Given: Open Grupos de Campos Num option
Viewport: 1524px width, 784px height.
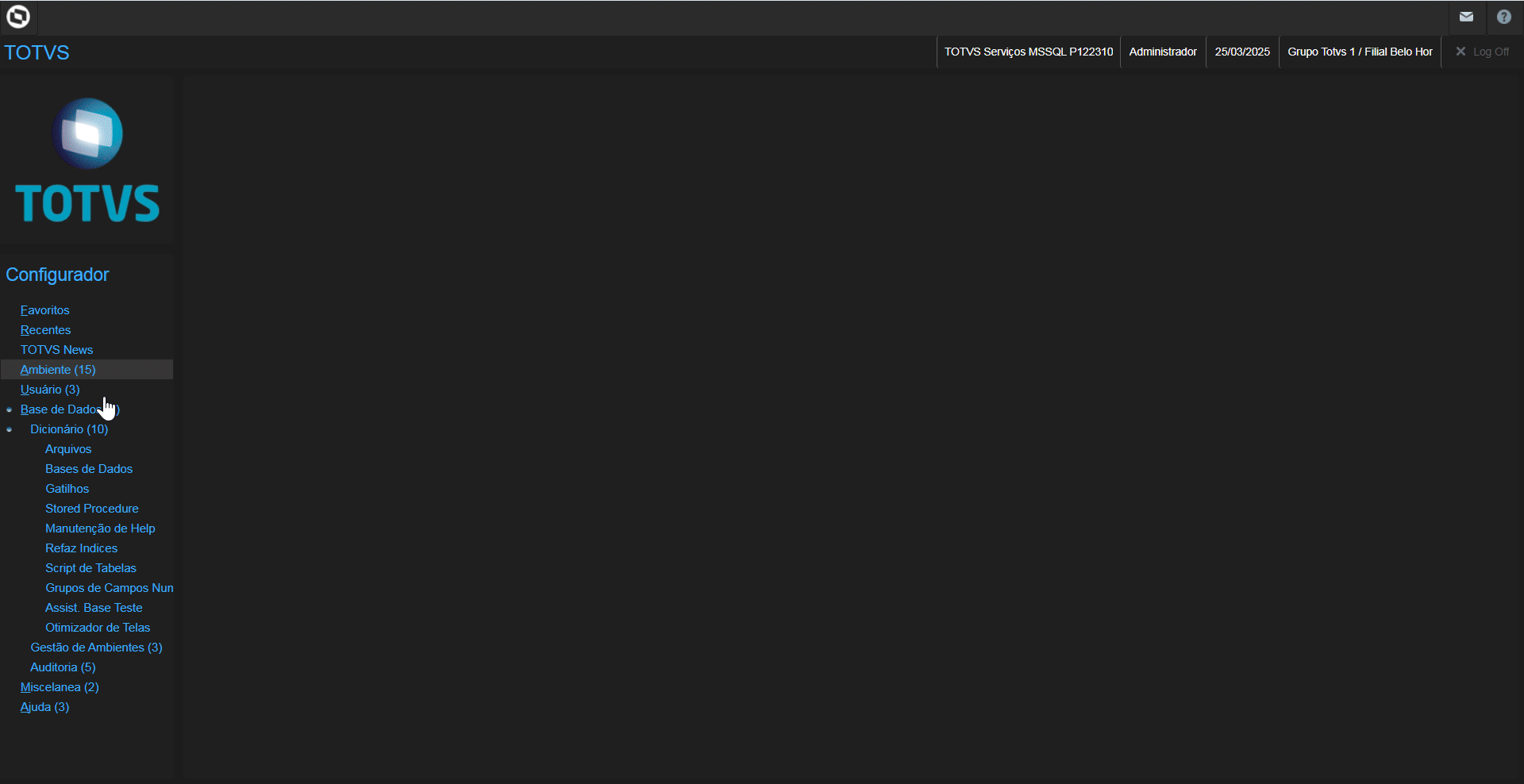Looking at the screenshot, I should [110, 588].
